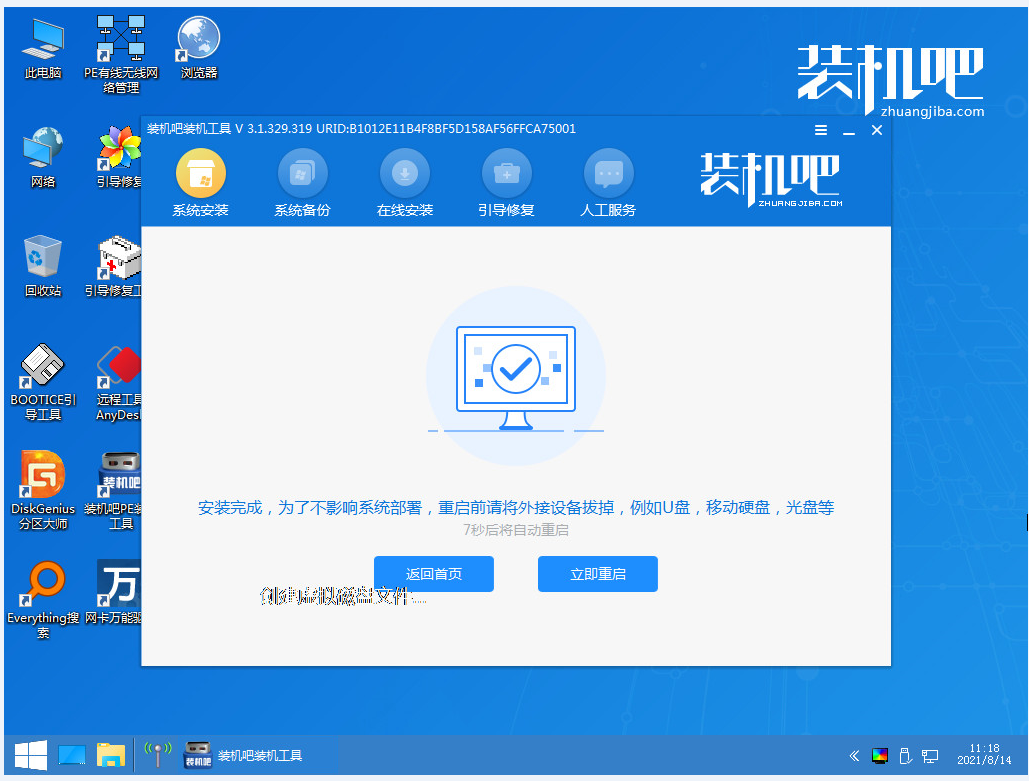Screen dimensions: 1029x781
Task: Open the 系统备份 backup icon
Action: point(303,173)
